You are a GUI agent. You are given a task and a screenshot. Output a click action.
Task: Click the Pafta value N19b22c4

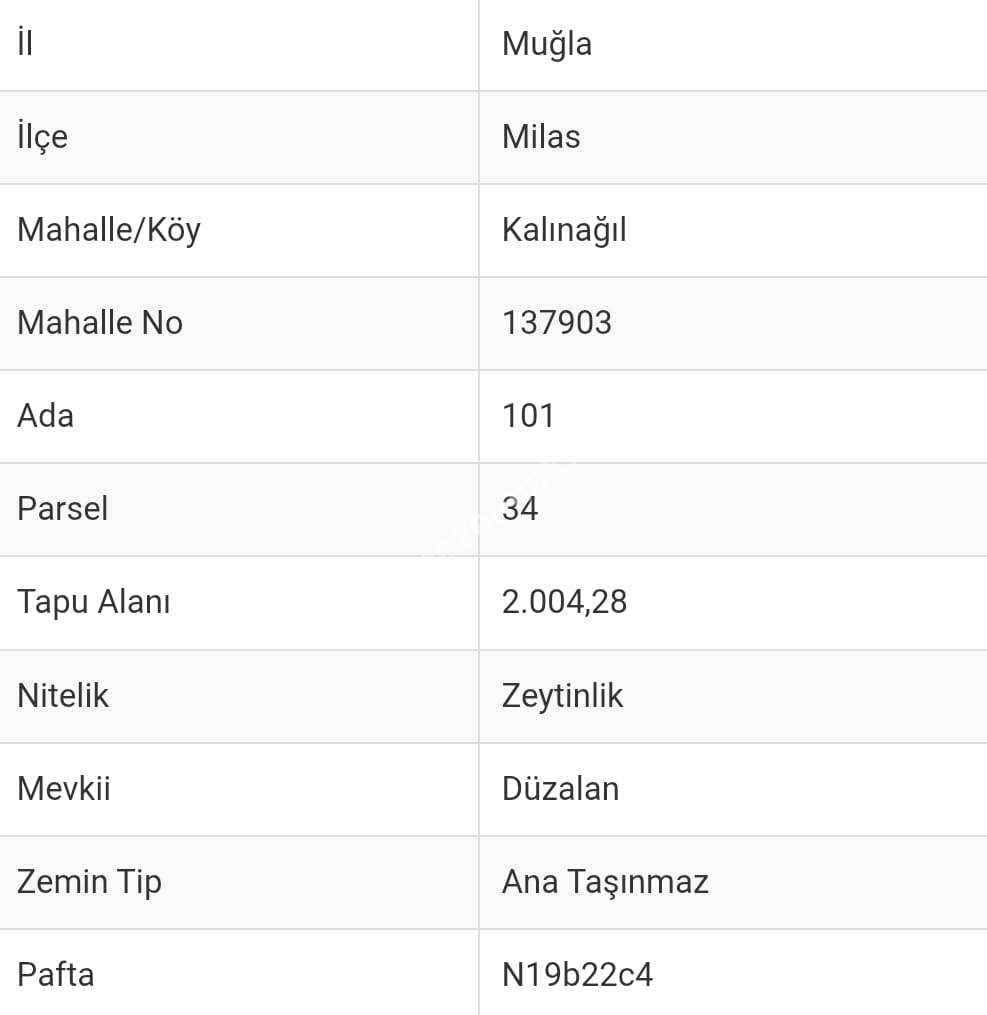(577, 974)
